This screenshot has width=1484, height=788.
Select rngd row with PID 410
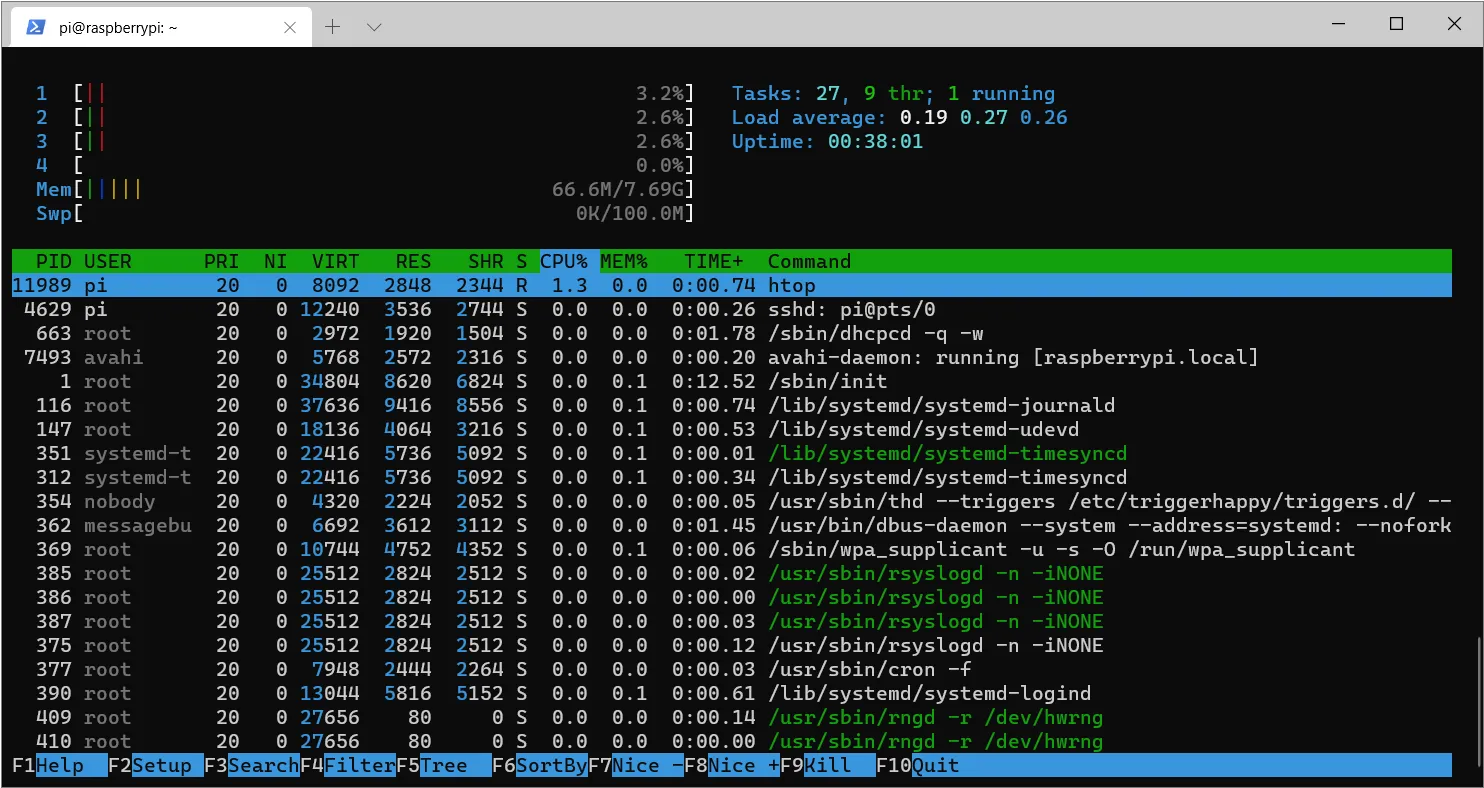pos(732,741)
